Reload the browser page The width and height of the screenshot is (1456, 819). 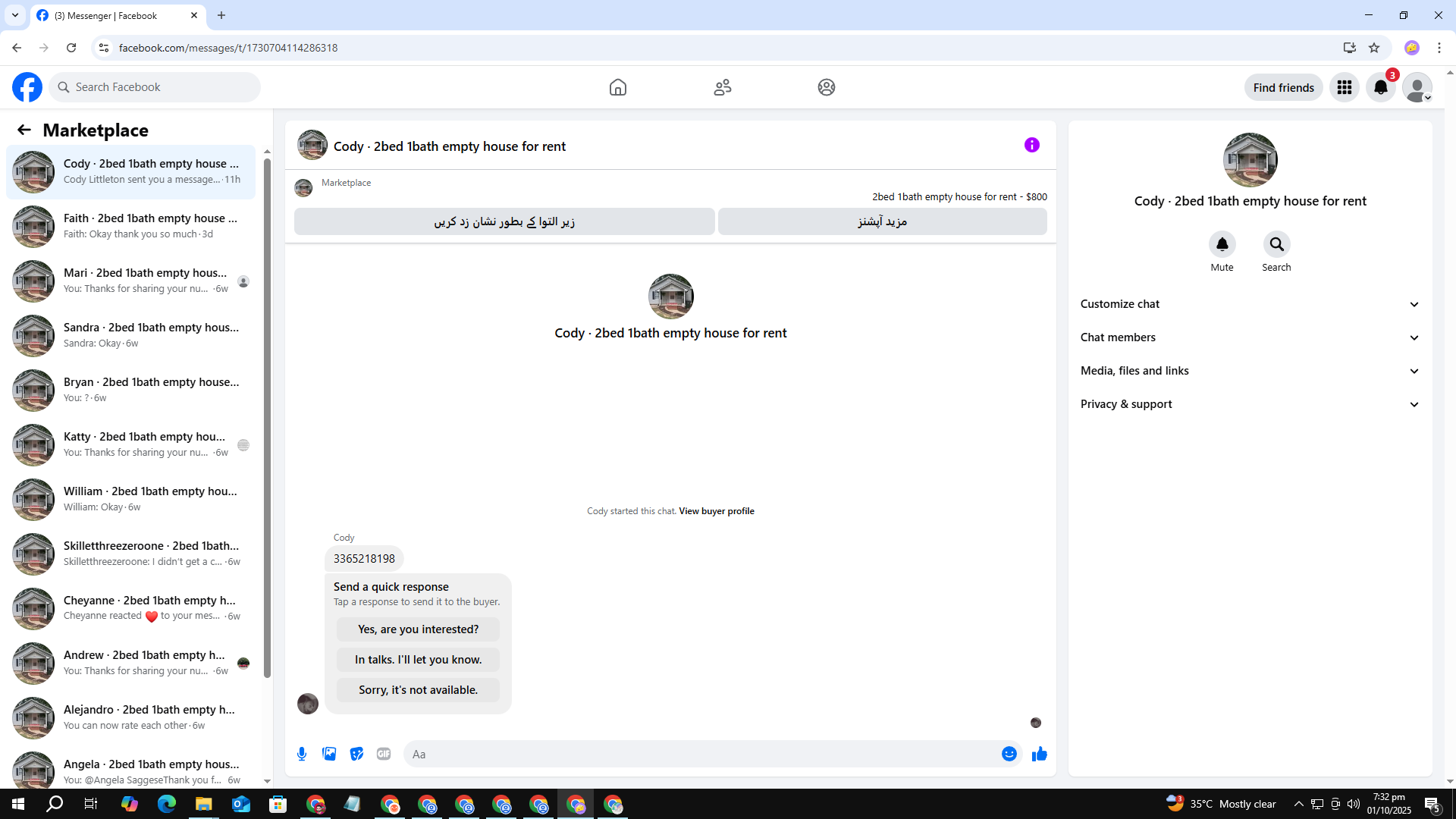71,48
